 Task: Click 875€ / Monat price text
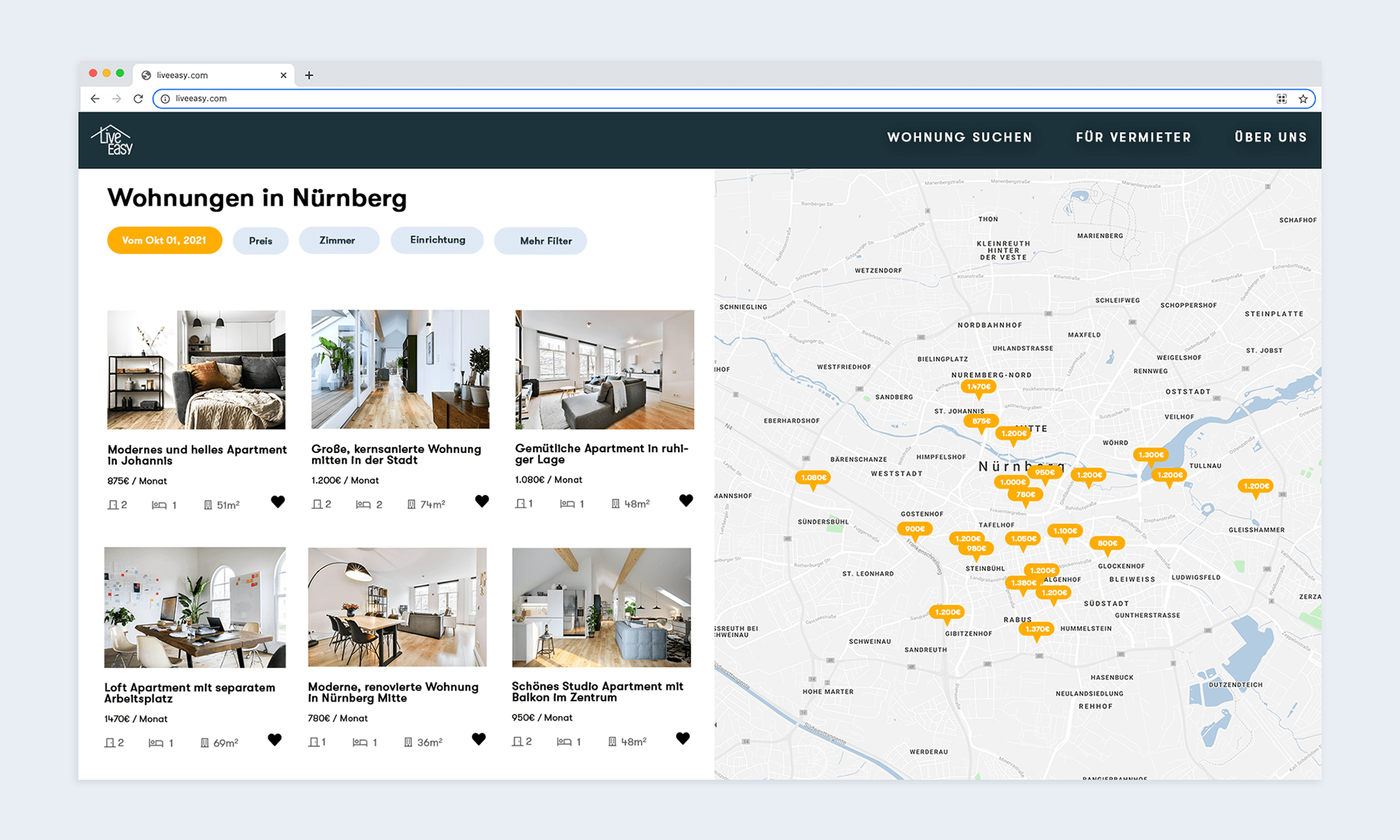pos(137,481)
